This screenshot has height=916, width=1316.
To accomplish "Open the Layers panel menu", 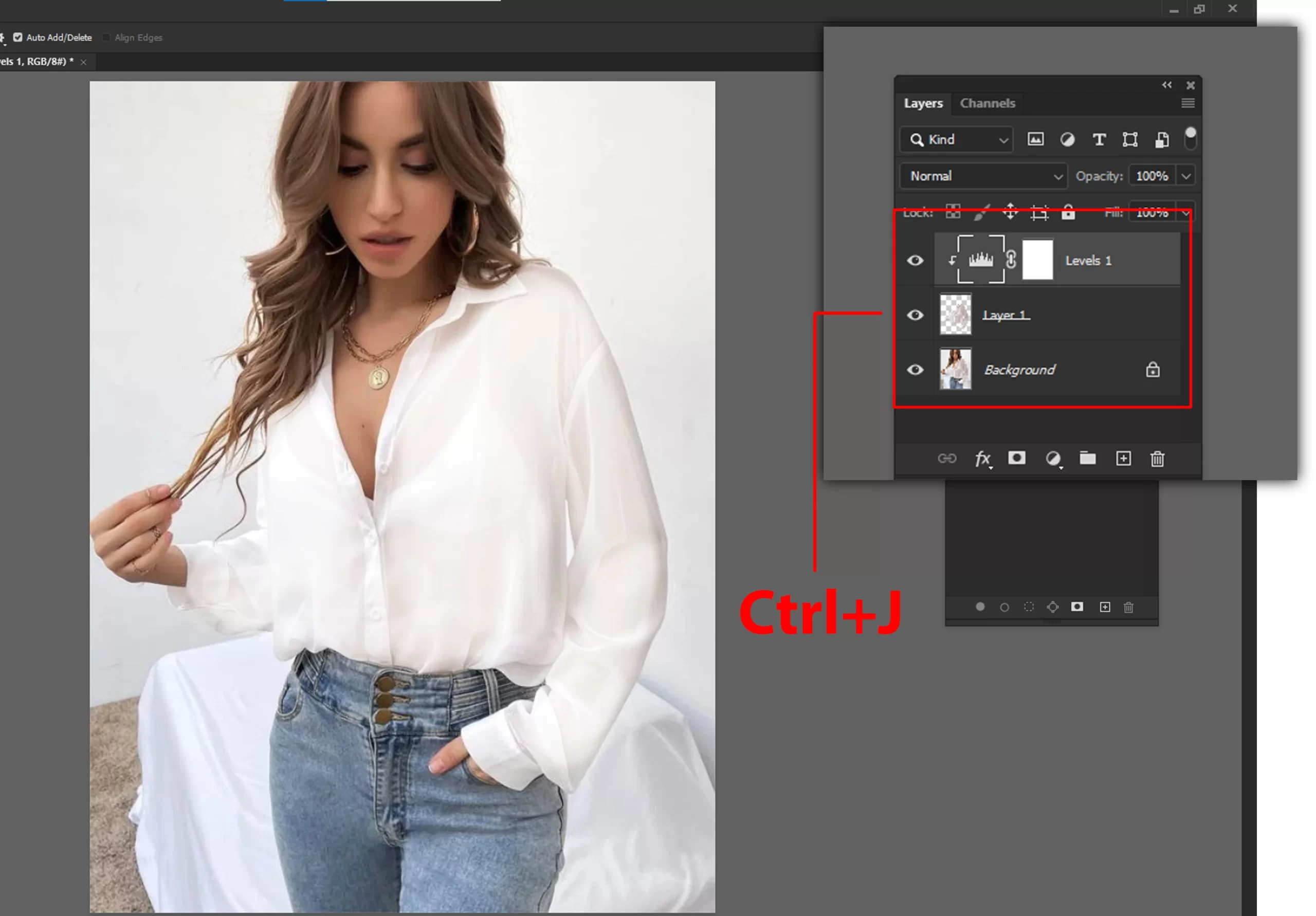I will coord(1187,103).
